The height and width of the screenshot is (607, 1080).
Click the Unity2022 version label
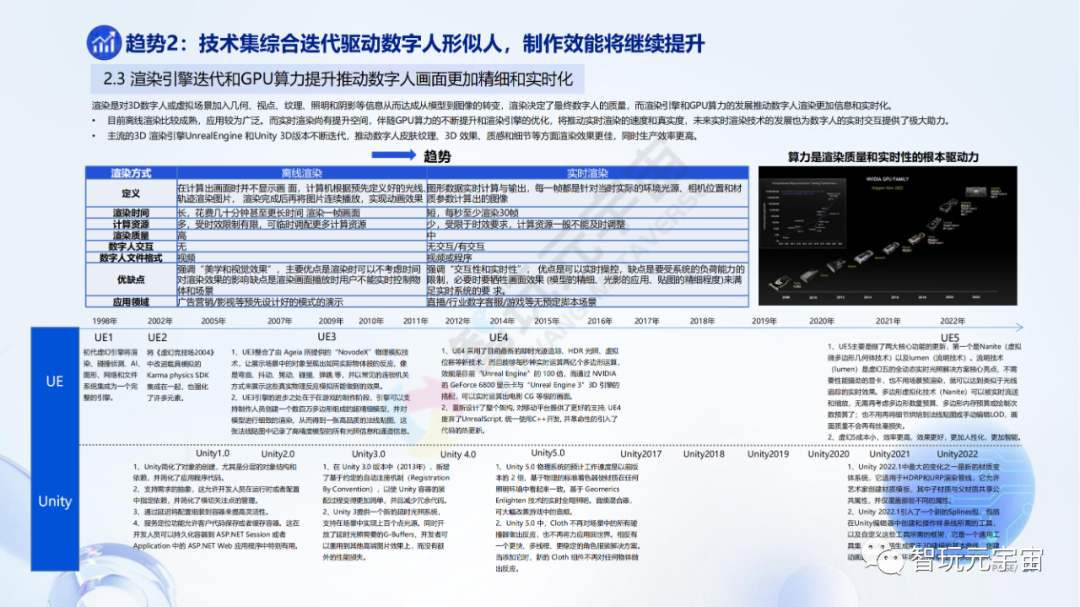click(x=957, y=454)
